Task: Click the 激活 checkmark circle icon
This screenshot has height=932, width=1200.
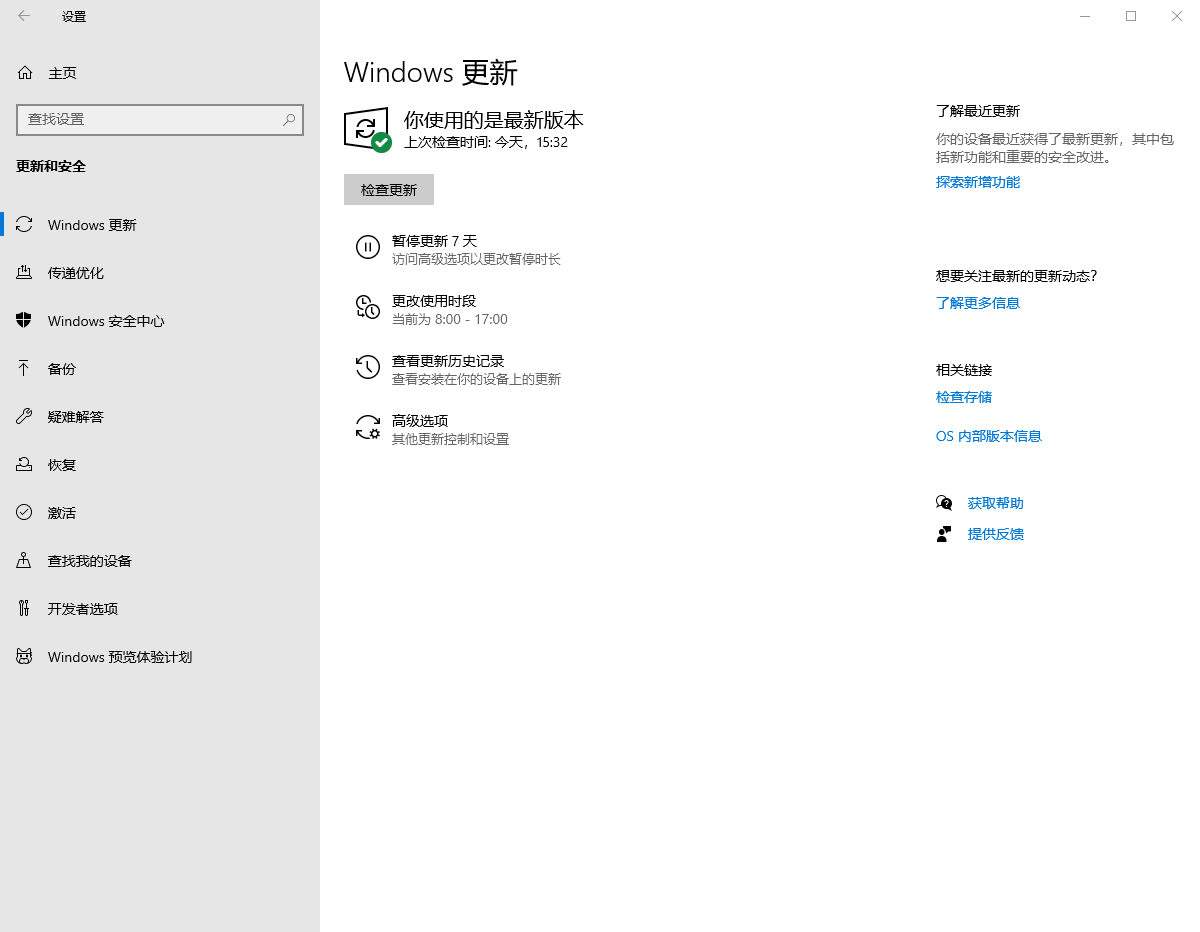Action: click(24, 513)
